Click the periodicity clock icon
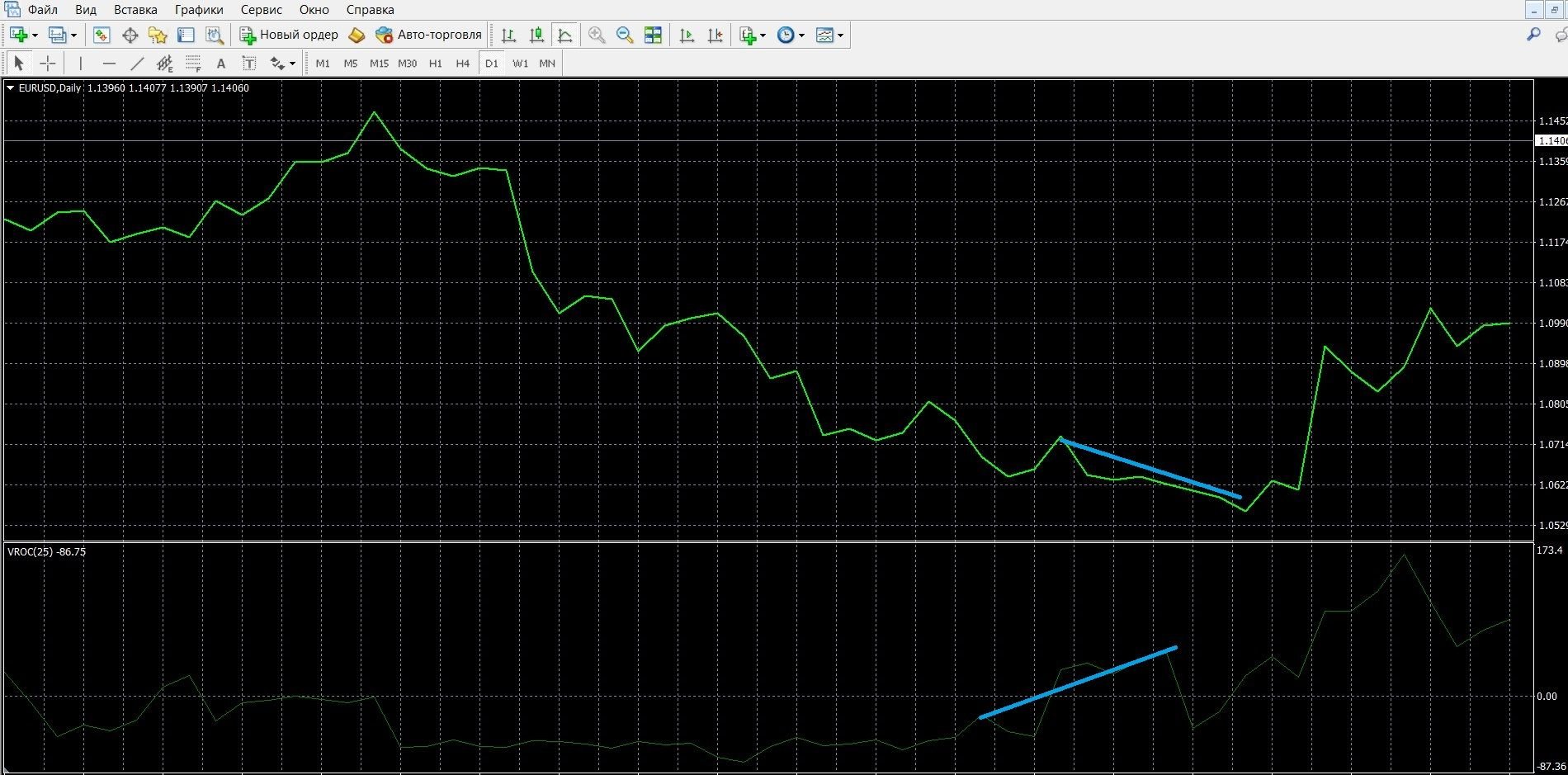This screenshot has width=1568, height=775. pyautogui.click(x=786, y=35)
